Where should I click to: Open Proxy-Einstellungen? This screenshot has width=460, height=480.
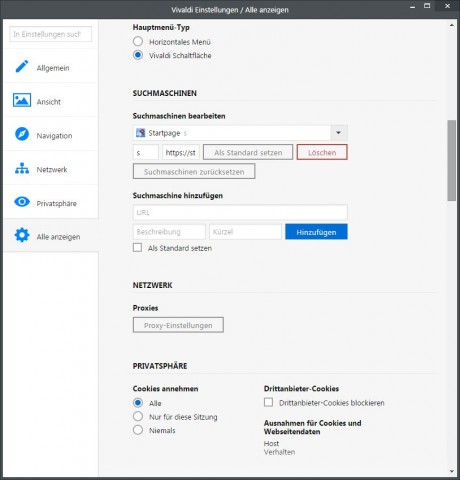(x=178, y=325)
